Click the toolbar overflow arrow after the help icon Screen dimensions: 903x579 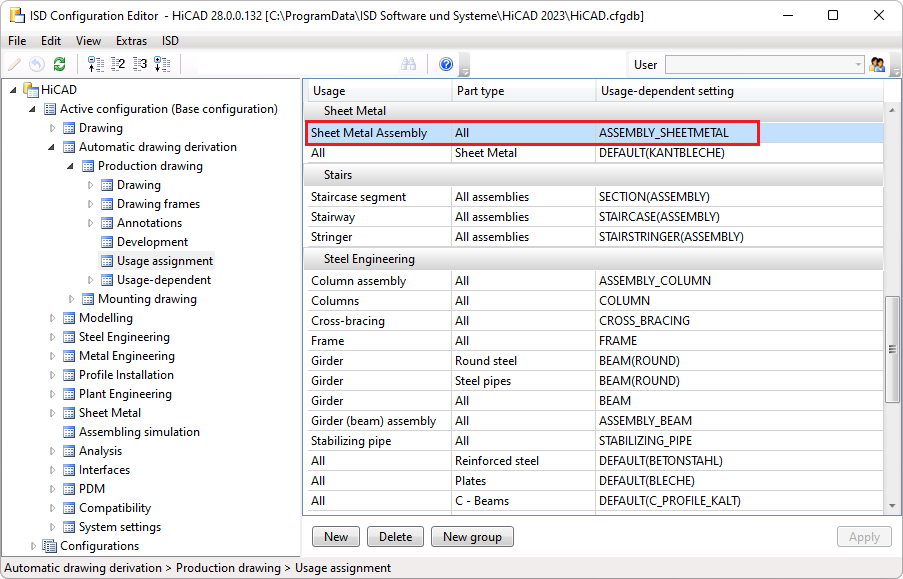pyautogui.click(x=465, y=65)
